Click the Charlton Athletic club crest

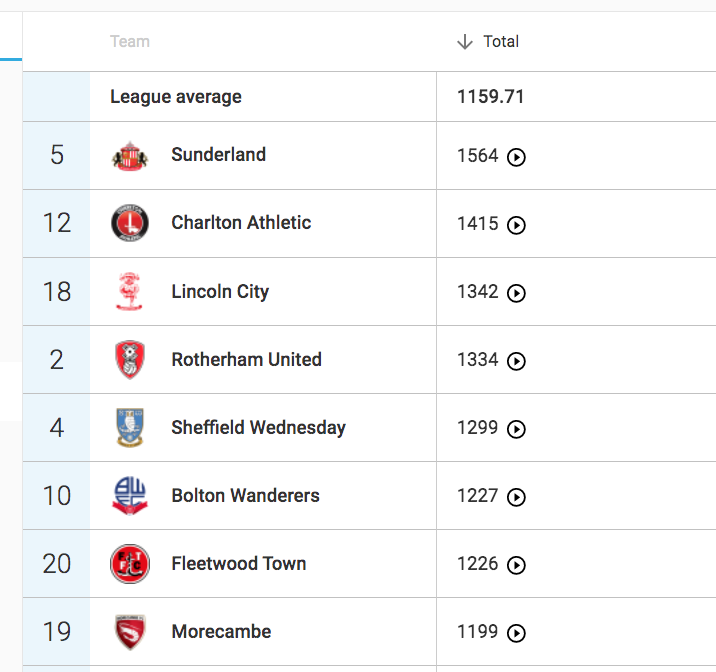[129, 224]
